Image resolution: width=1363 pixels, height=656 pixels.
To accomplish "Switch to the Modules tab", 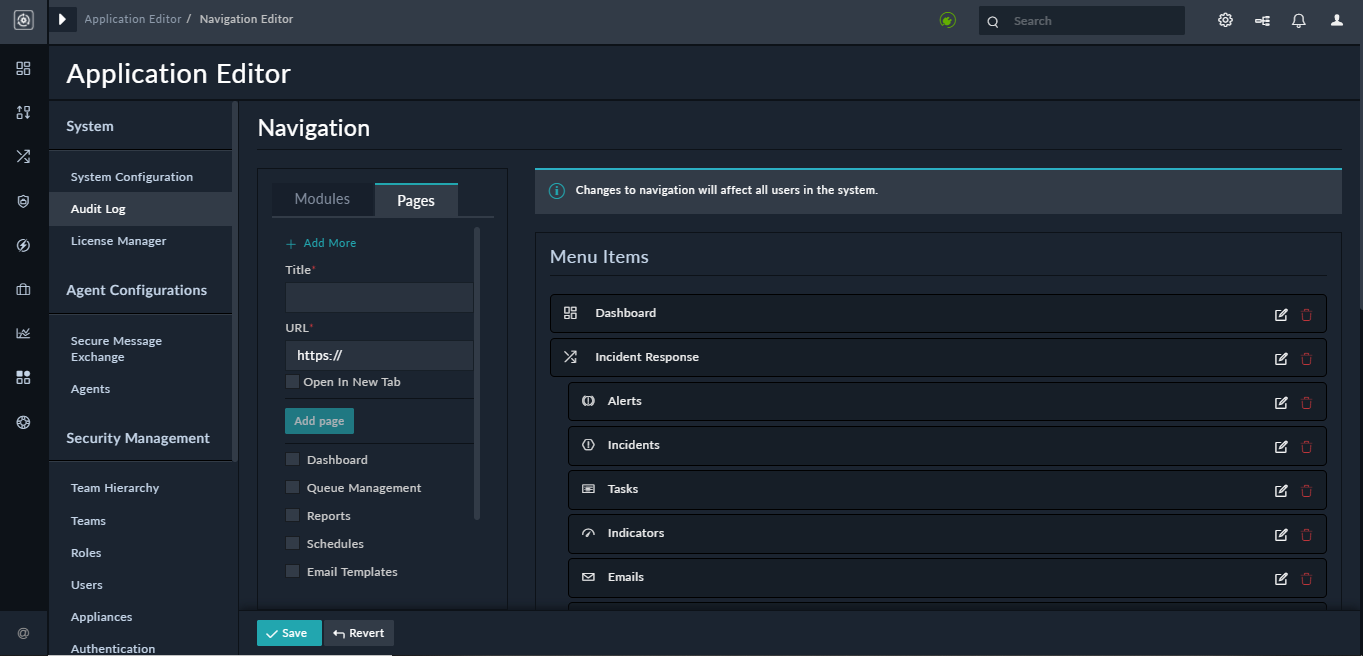I will point(323,199).
